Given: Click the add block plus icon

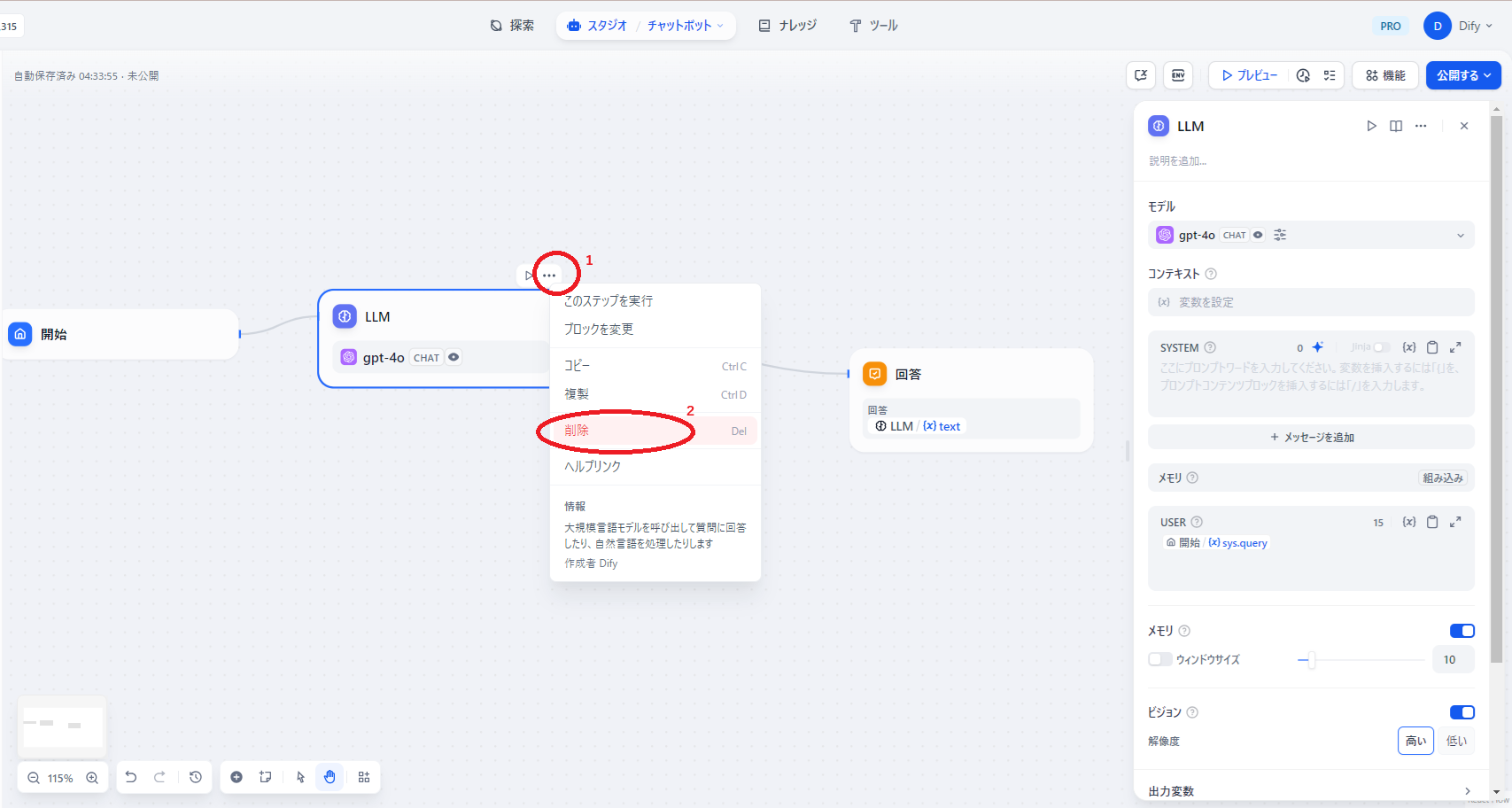Looking at the screenshot, I should [236, 777].
